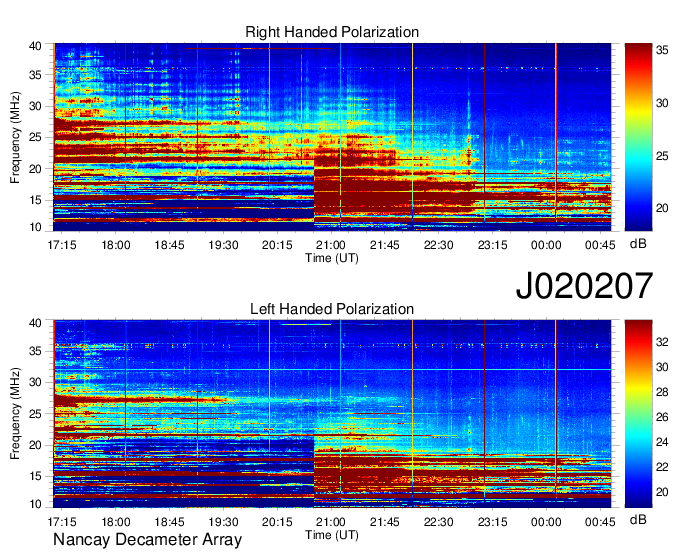The height and width of the screenshot is (552, 680).
Task: Click the bottom dB color bar
Action: pos(638,414)
